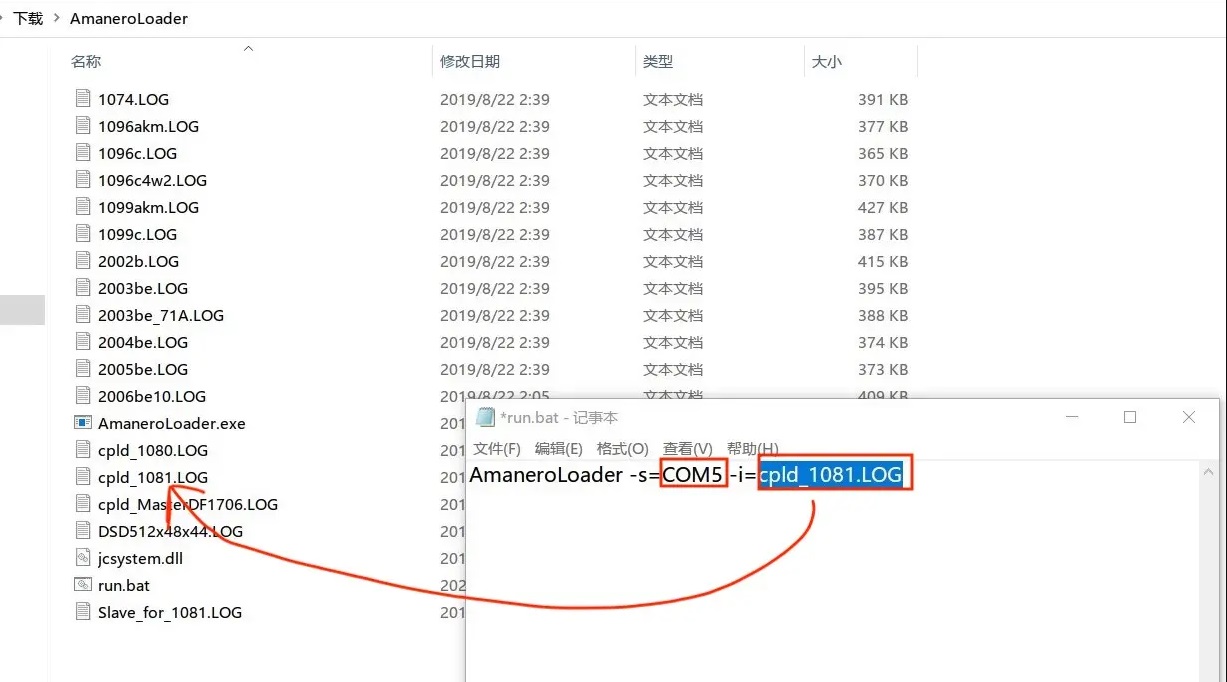Click the 427 KB size of 1099akm.LOG
Viewport: 1227px width, 682px height.
(x=883, y=207)
